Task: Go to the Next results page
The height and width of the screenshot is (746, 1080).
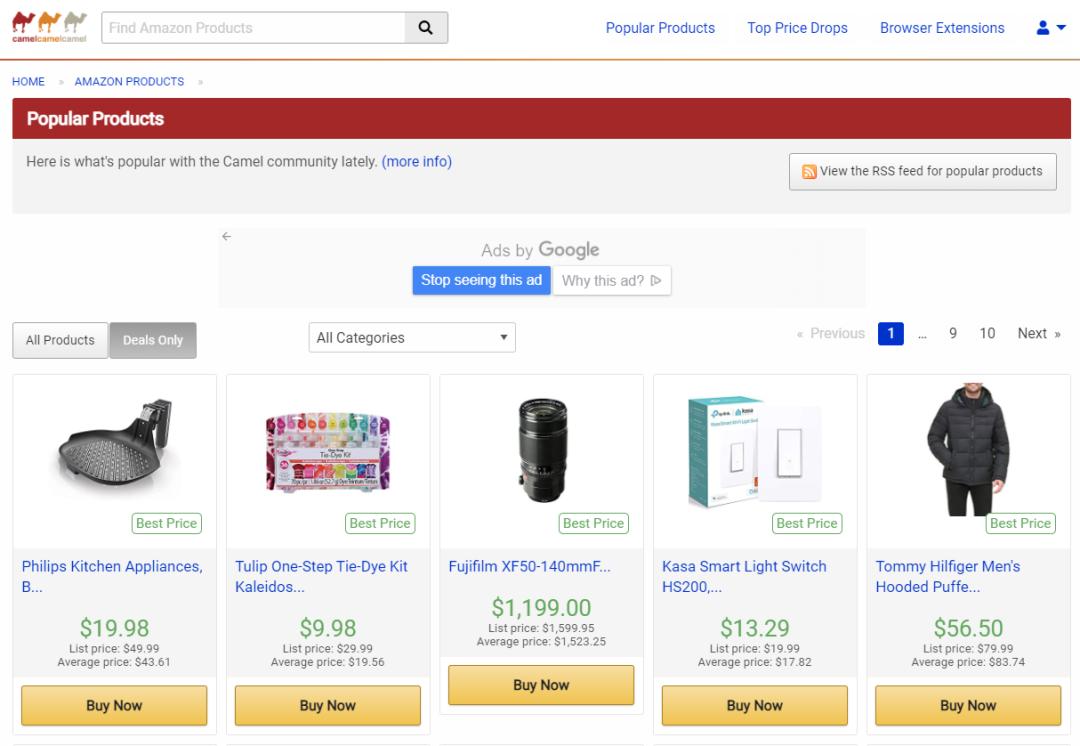Action: pos(1038,334)
